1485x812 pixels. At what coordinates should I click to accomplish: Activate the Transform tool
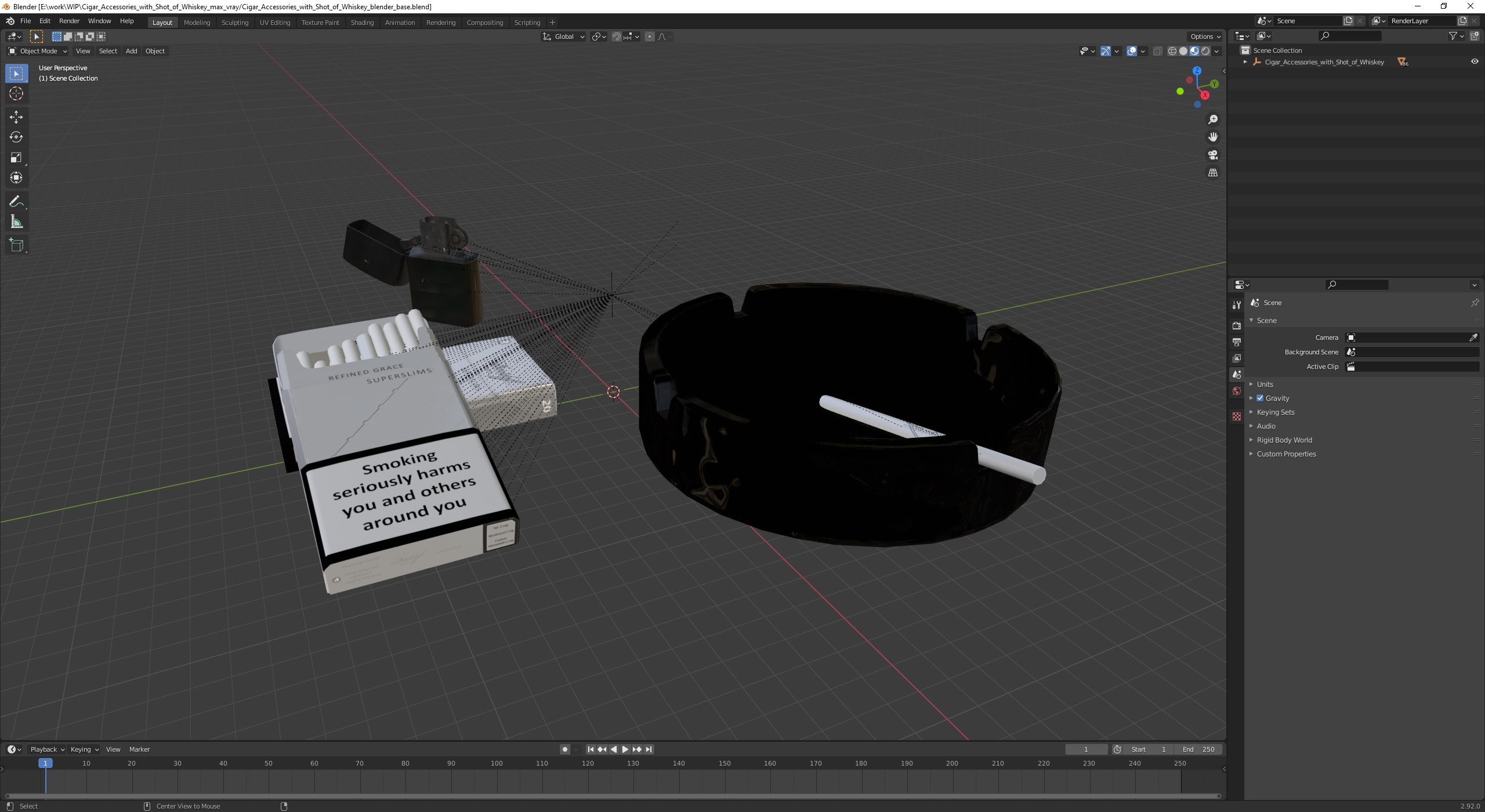coord(16,177)
